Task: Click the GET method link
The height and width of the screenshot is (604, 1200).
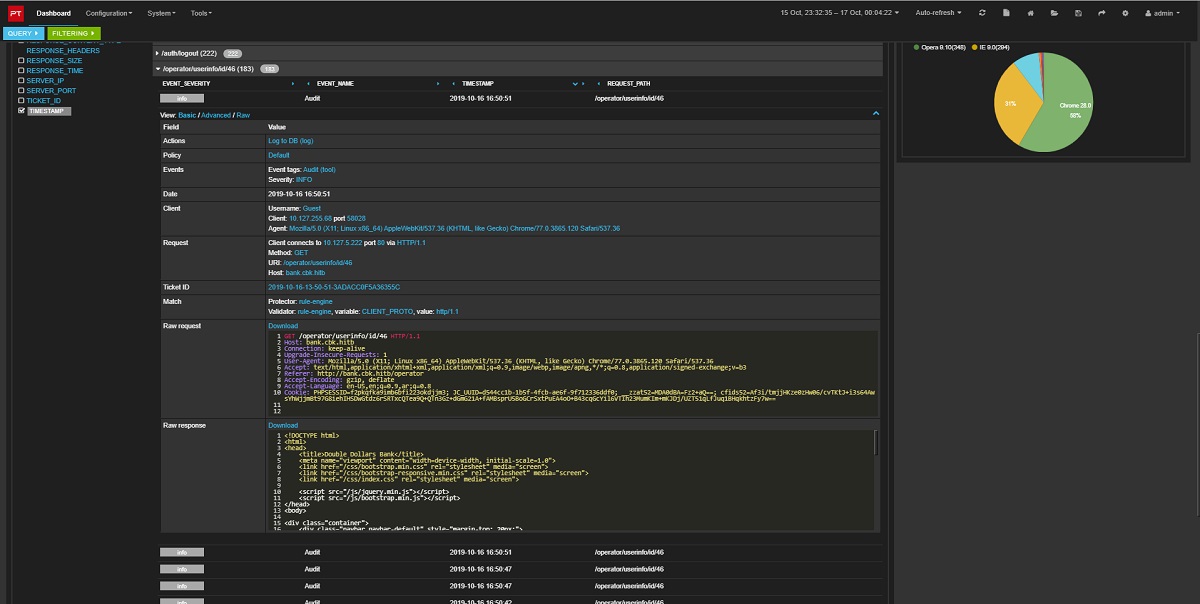Action: [300, 253]
